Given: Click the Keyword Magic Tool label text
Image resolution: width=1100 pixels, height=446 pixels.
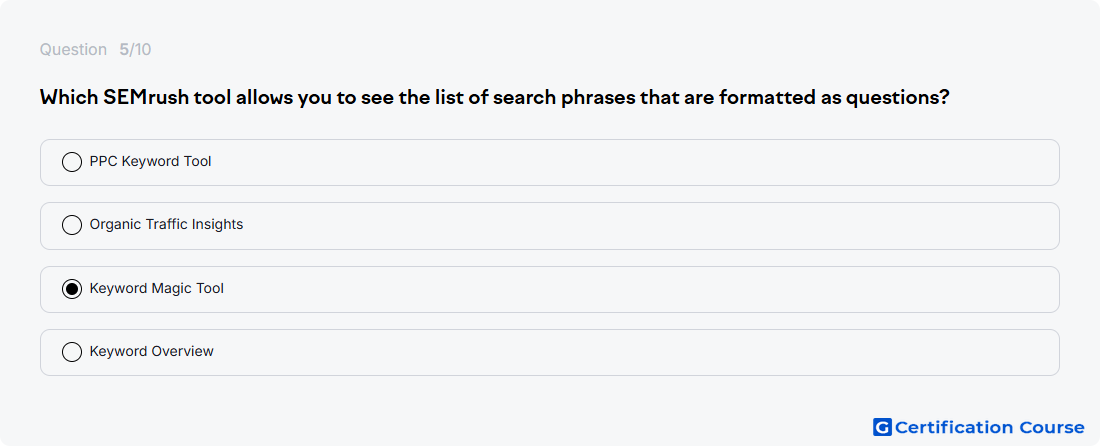Looking at the screenshot, I should [156, 288].
